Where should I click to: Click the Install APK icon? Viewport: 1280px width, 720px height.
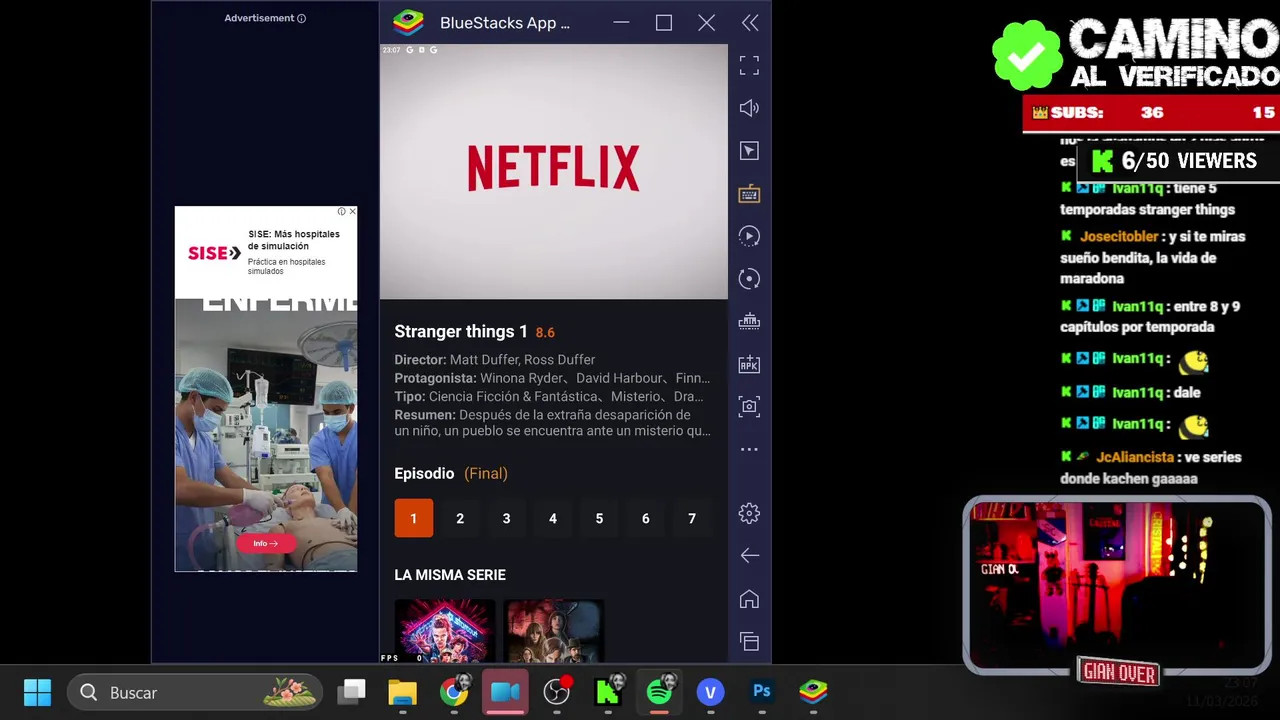(x=749, y=364)
